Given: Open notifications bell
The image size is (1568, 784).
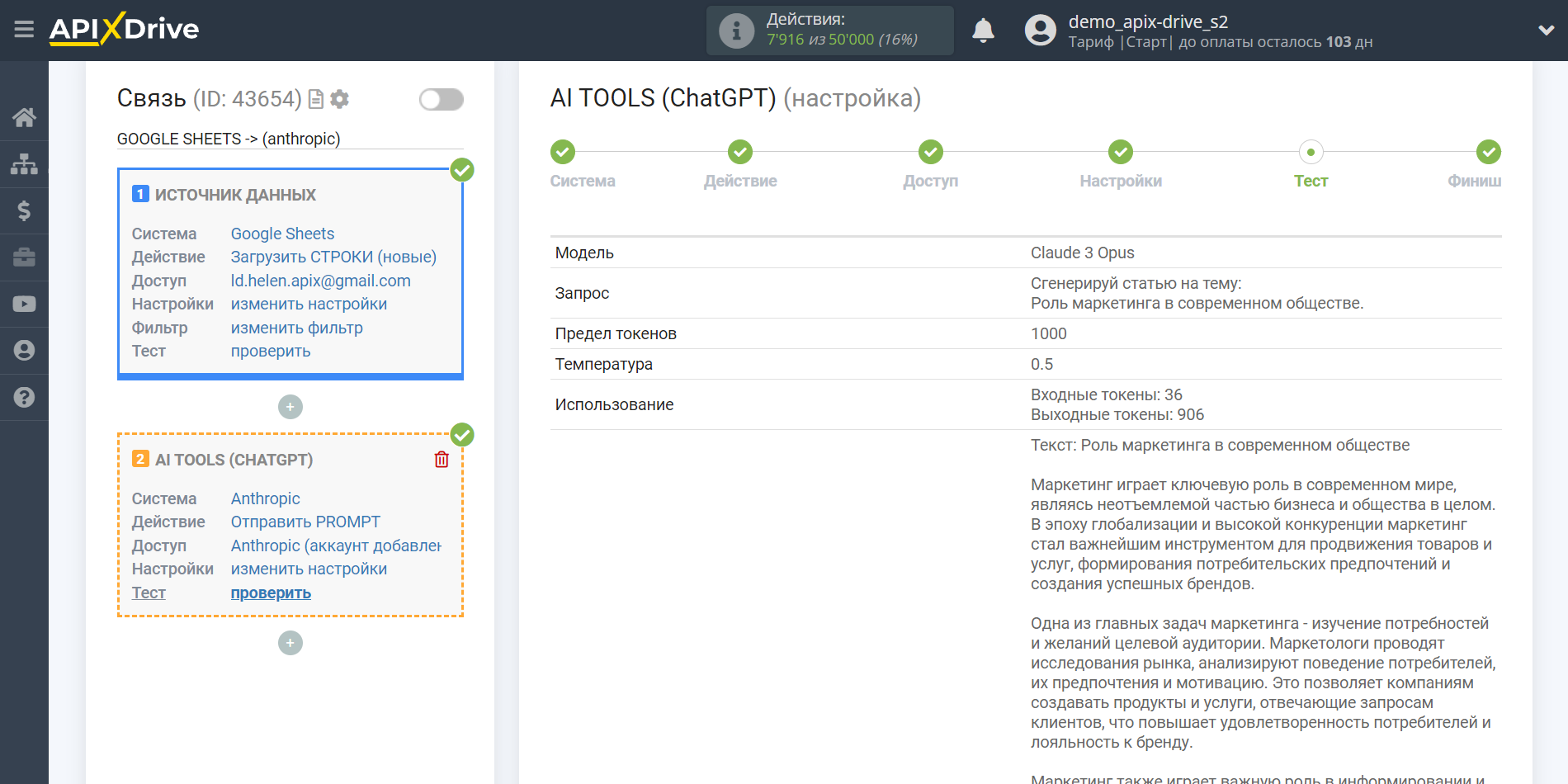Looking at the screenshot, I should click(x=983, y=31).
